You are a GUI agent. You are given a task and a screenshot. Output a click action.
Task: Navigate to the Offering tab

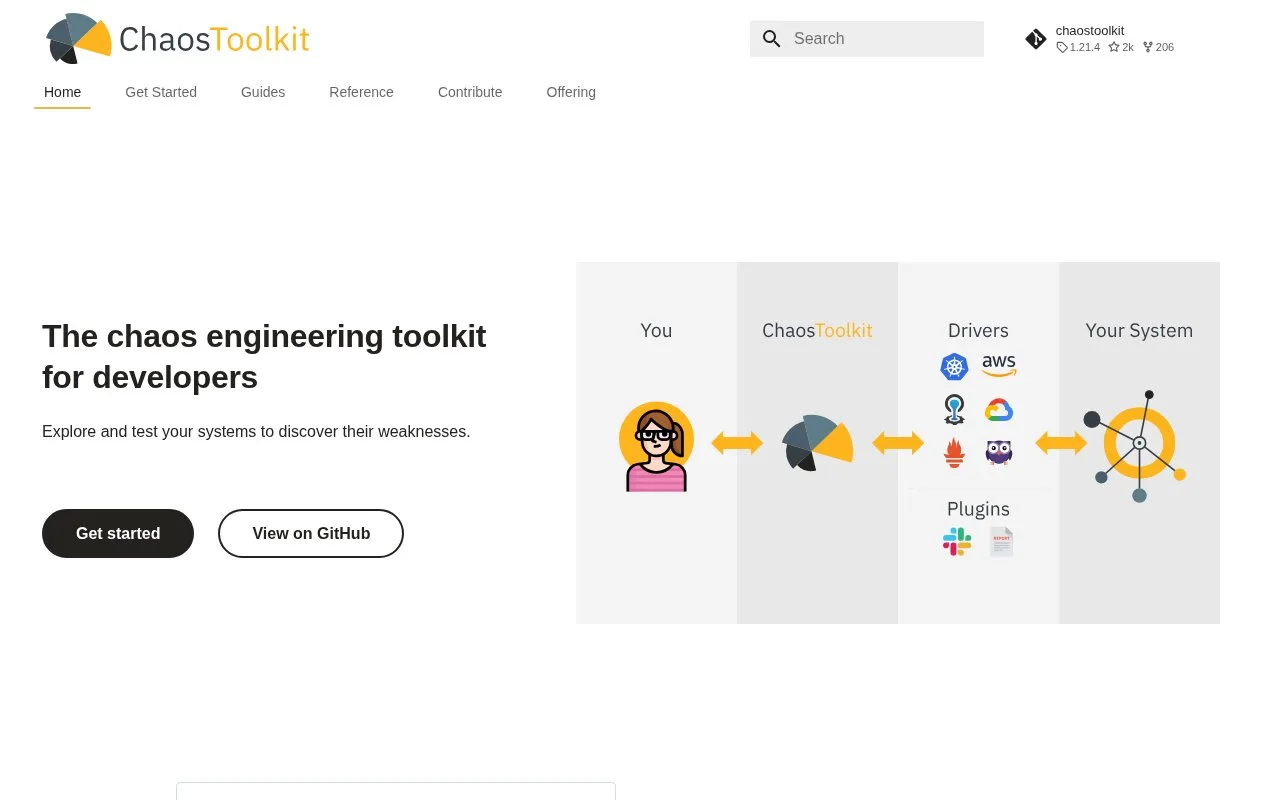point(571,92)
